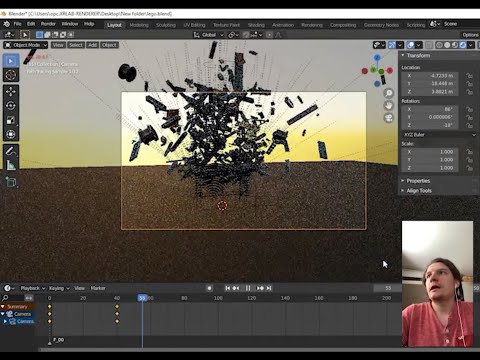Jump to the last frame of the timeline

(269, 288)
